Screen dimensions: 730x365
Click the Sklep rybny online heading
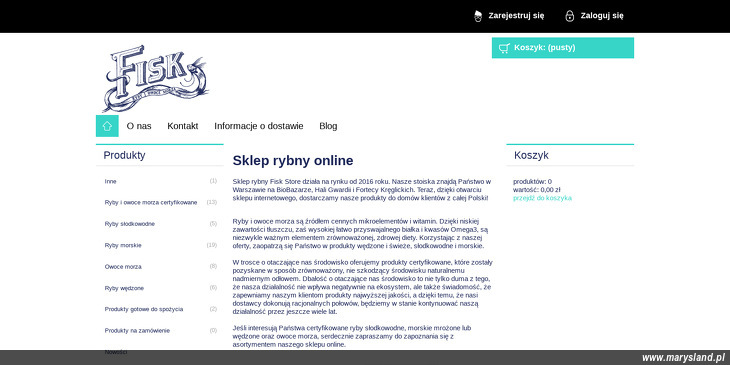pyautogui.click(x=293, y=161)
